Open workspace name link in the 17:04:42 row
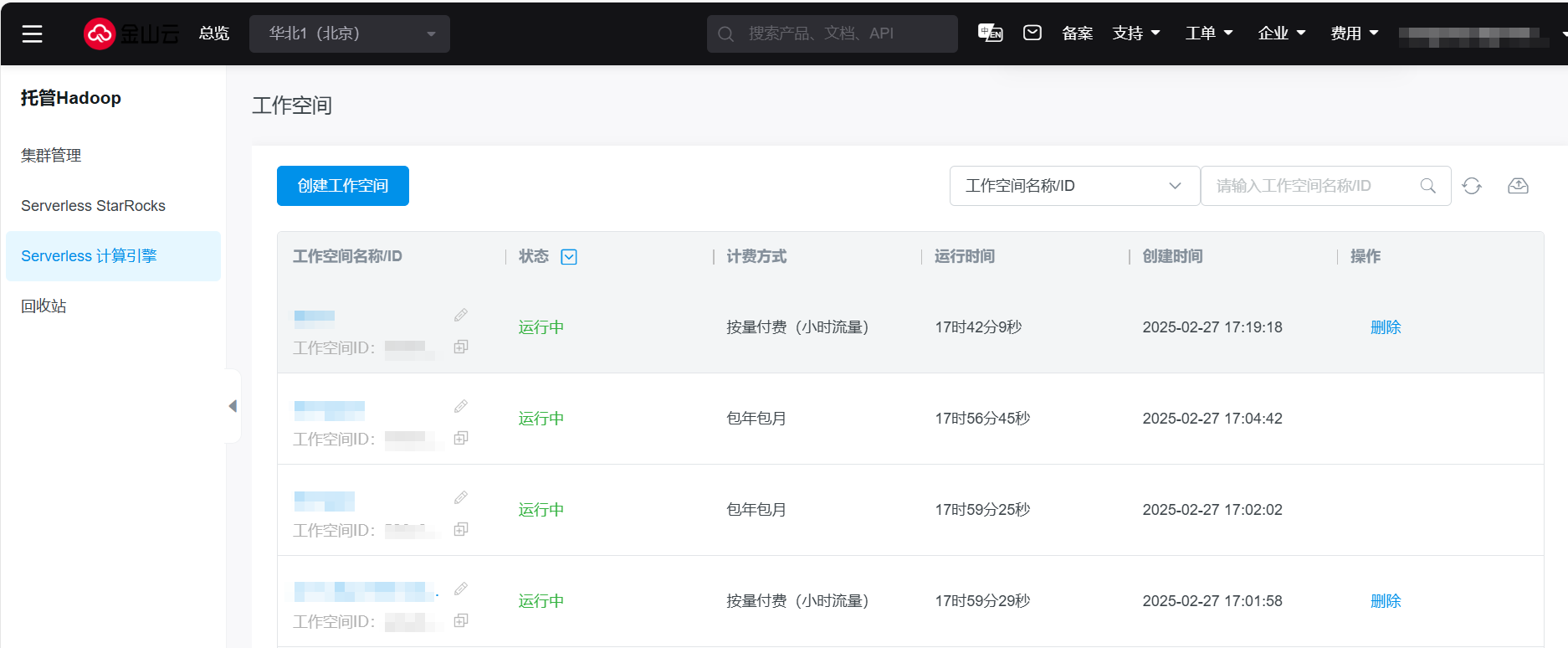The width and height of the screenshot is (1568, 648). 330,410
